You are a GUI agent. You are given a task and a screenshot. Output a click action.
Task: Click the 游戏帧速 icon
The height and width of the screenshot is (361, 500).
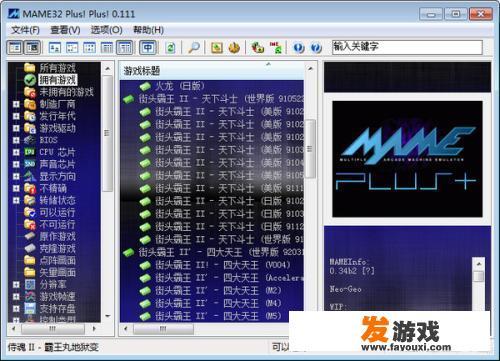point(30,296)
